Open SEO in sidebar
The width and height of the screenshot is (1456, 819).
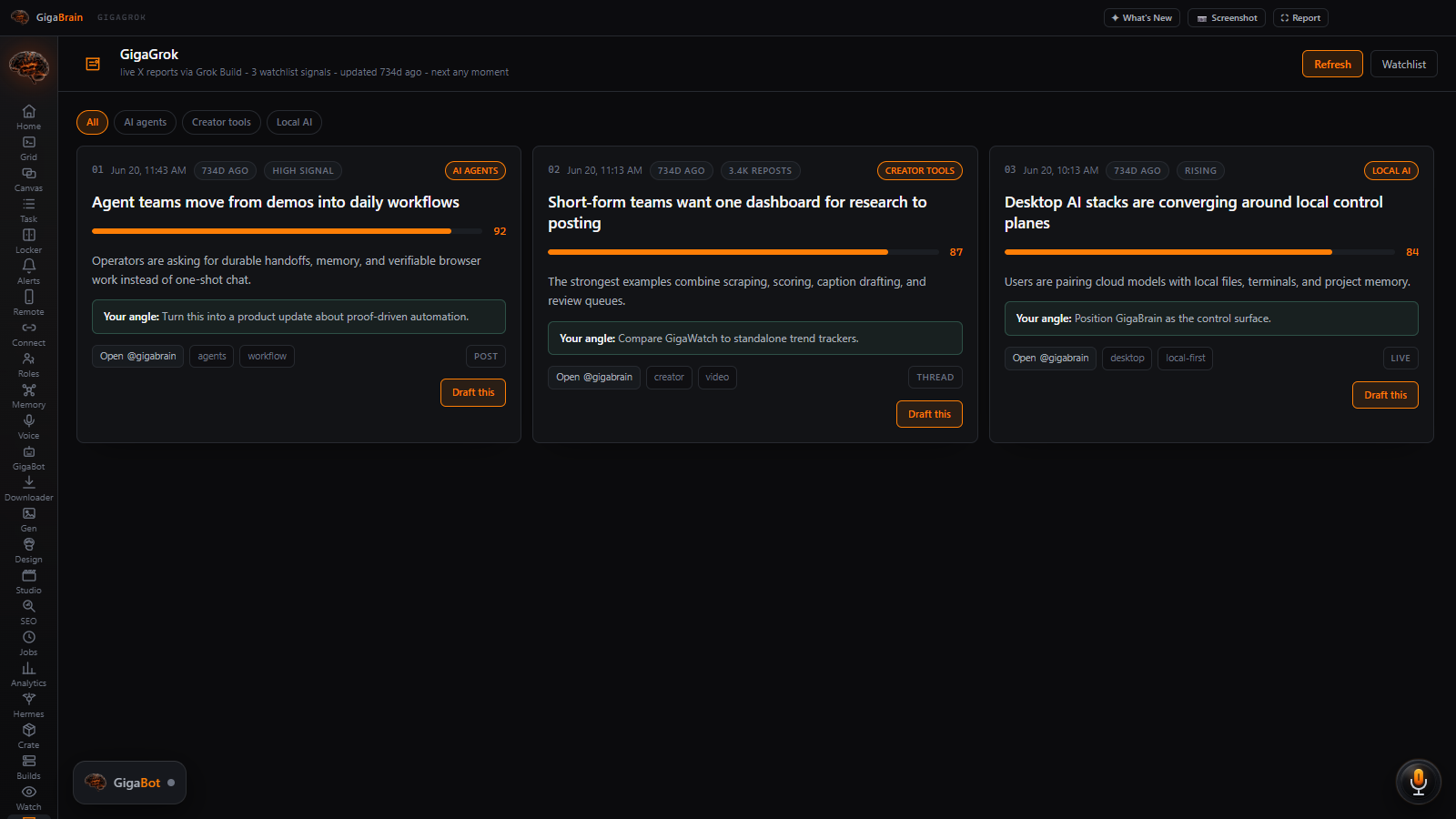point(28,612)
